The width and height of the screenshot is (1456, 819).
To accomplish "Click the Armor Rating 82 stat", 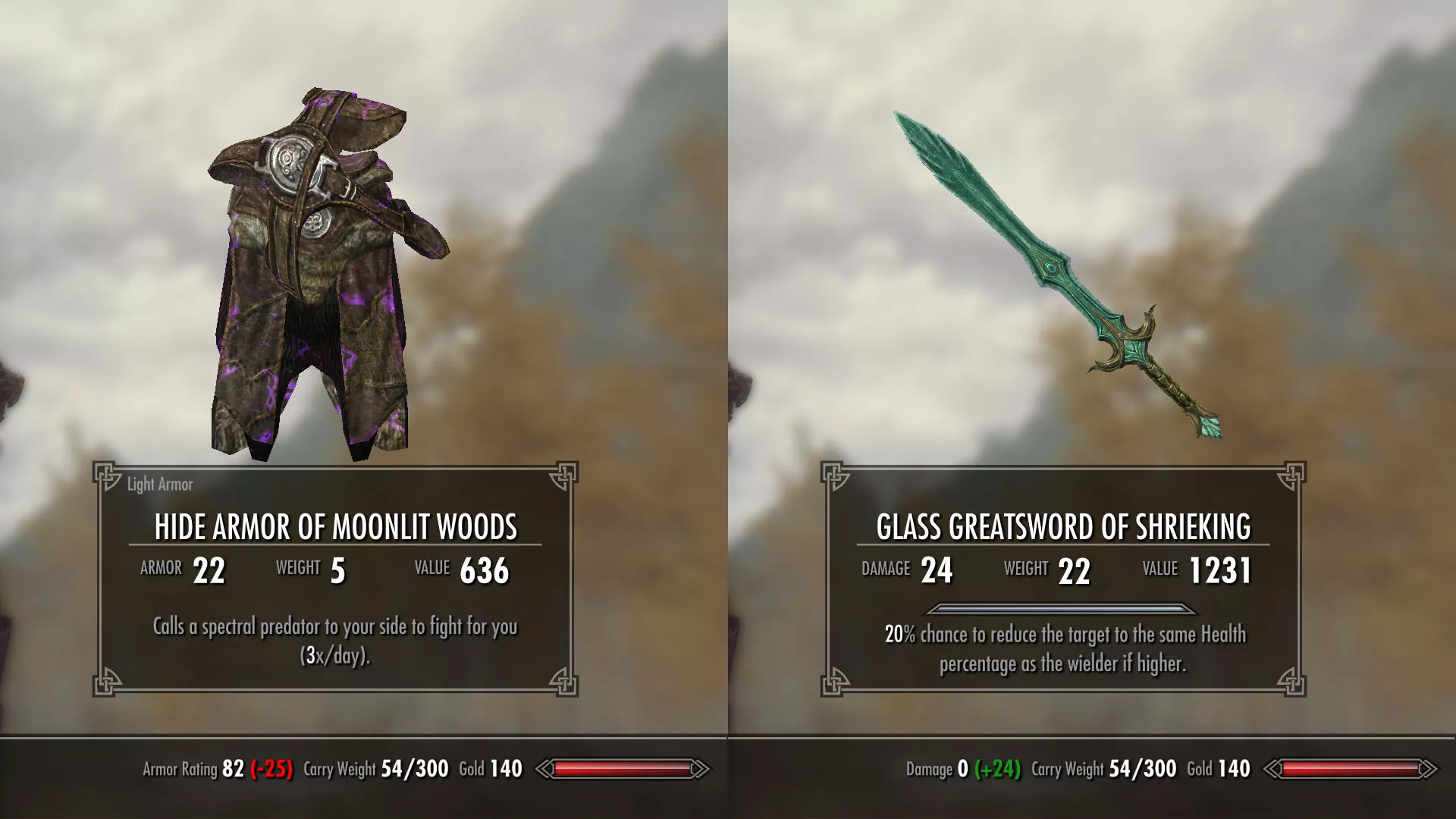I will pos(218,769).
